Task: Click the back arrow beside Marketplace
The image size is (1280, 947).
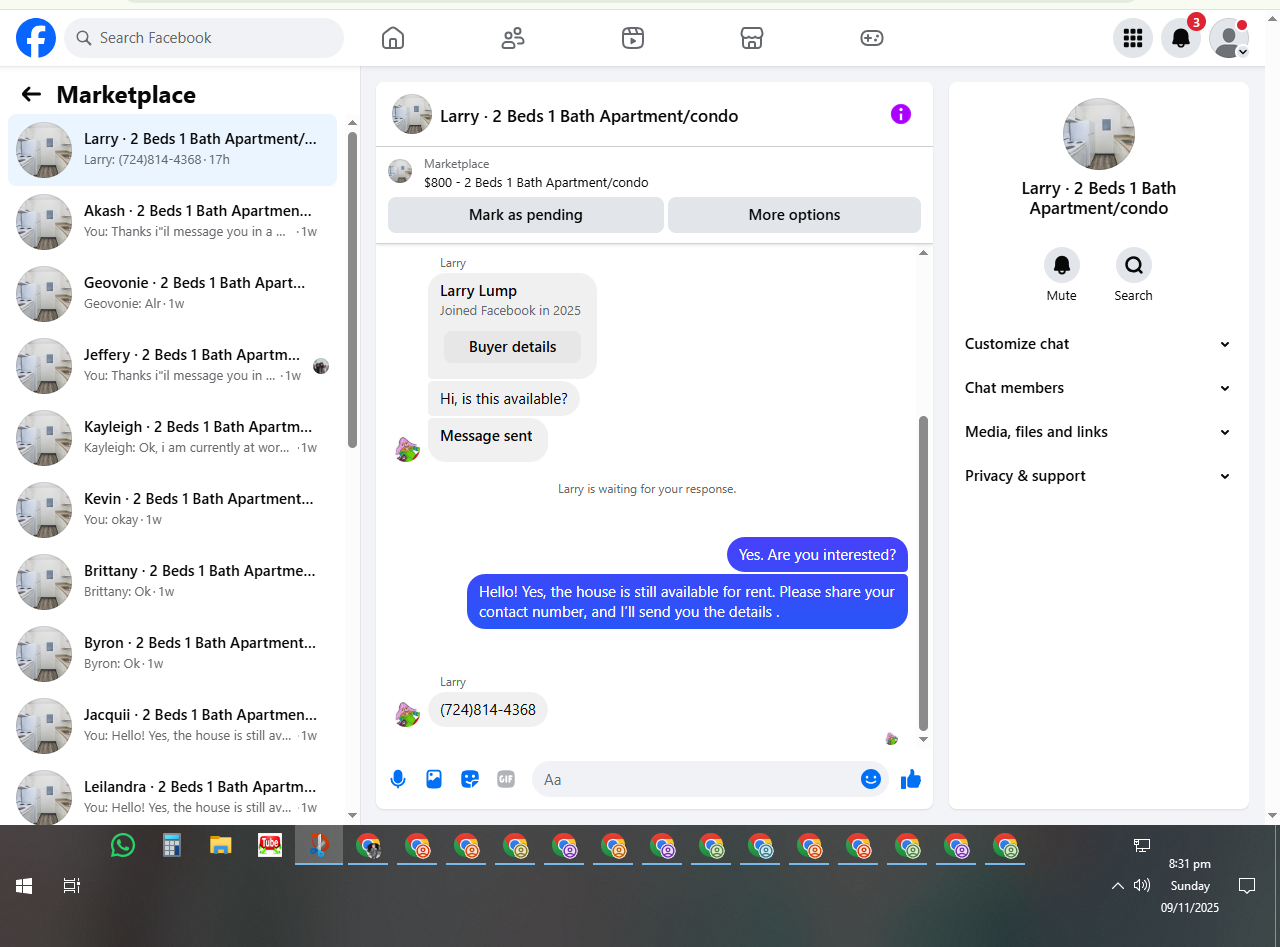Action: click(x=31, y=94)
